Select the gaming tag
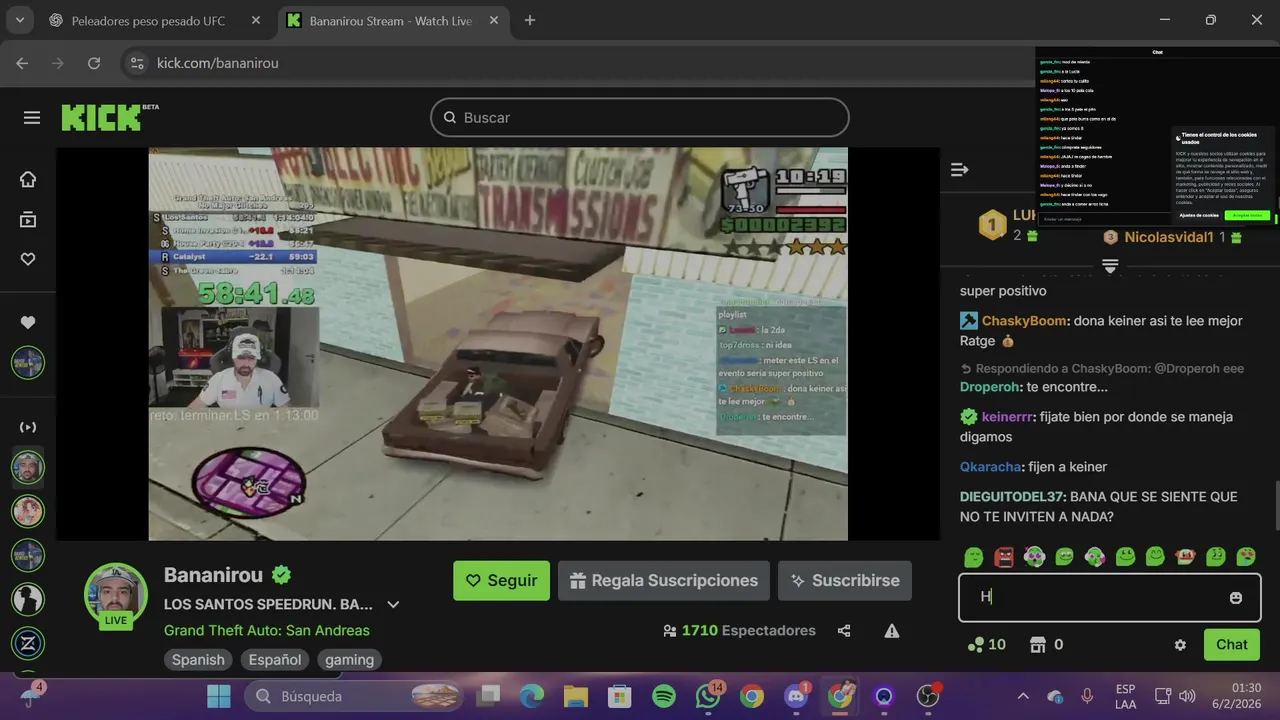 point(349,660)
